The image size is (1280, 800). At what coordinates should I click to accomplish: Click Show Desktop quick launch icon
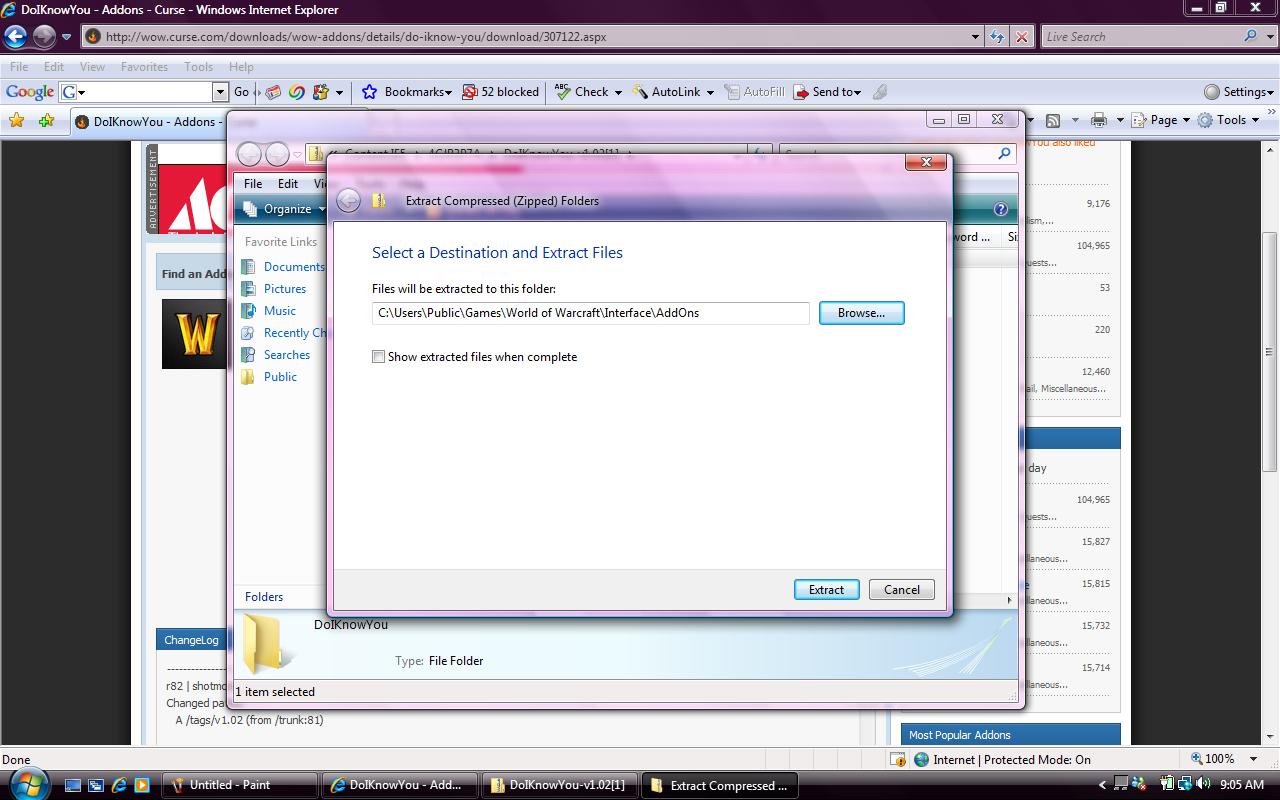[x=74, y=785]
